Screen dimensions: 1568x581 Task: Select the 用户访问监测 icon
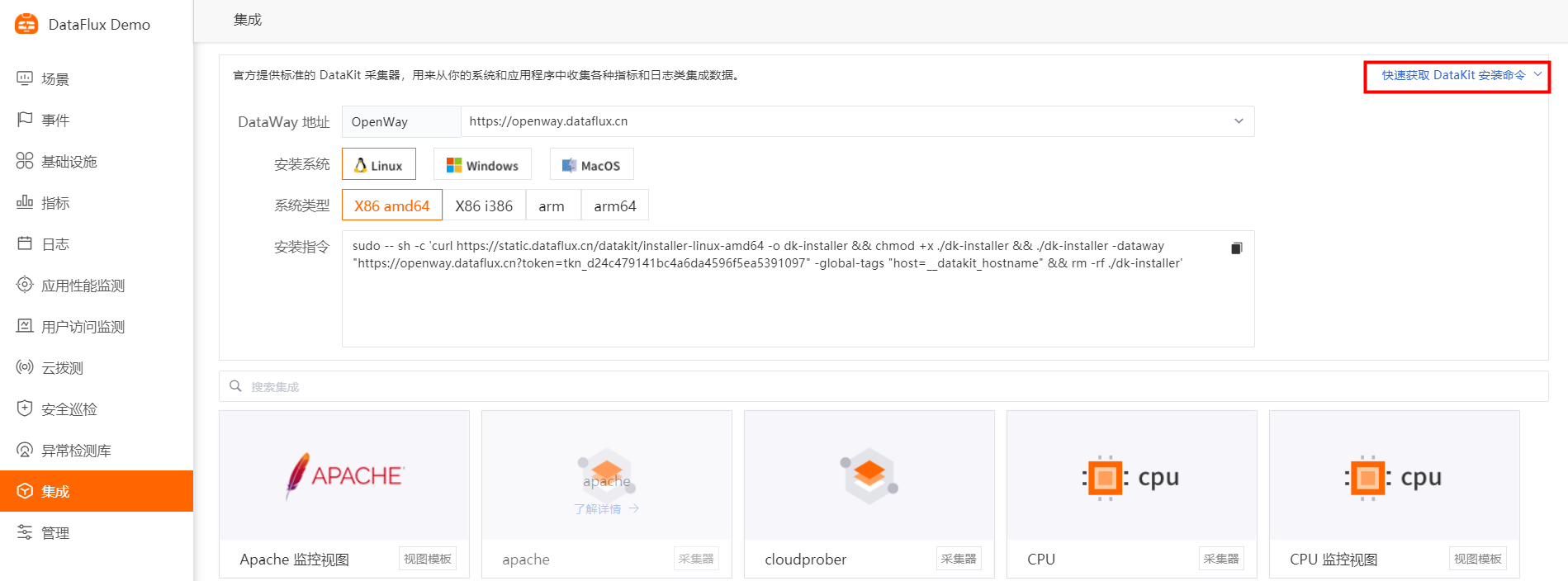coord(25,326)
